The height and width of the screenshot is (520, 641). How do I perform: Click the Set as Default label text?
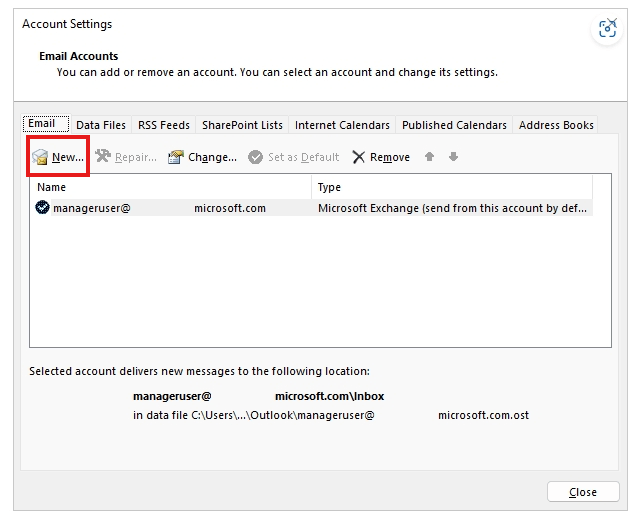click(303, 157)
